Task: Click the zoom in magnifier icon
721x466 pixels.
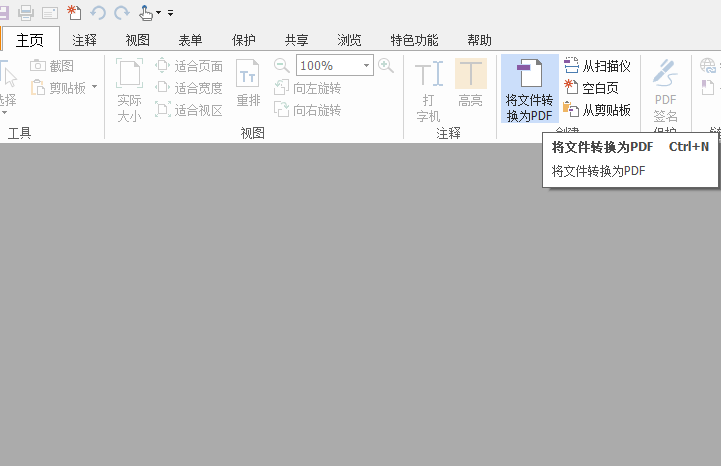Action: click(386, 65)
